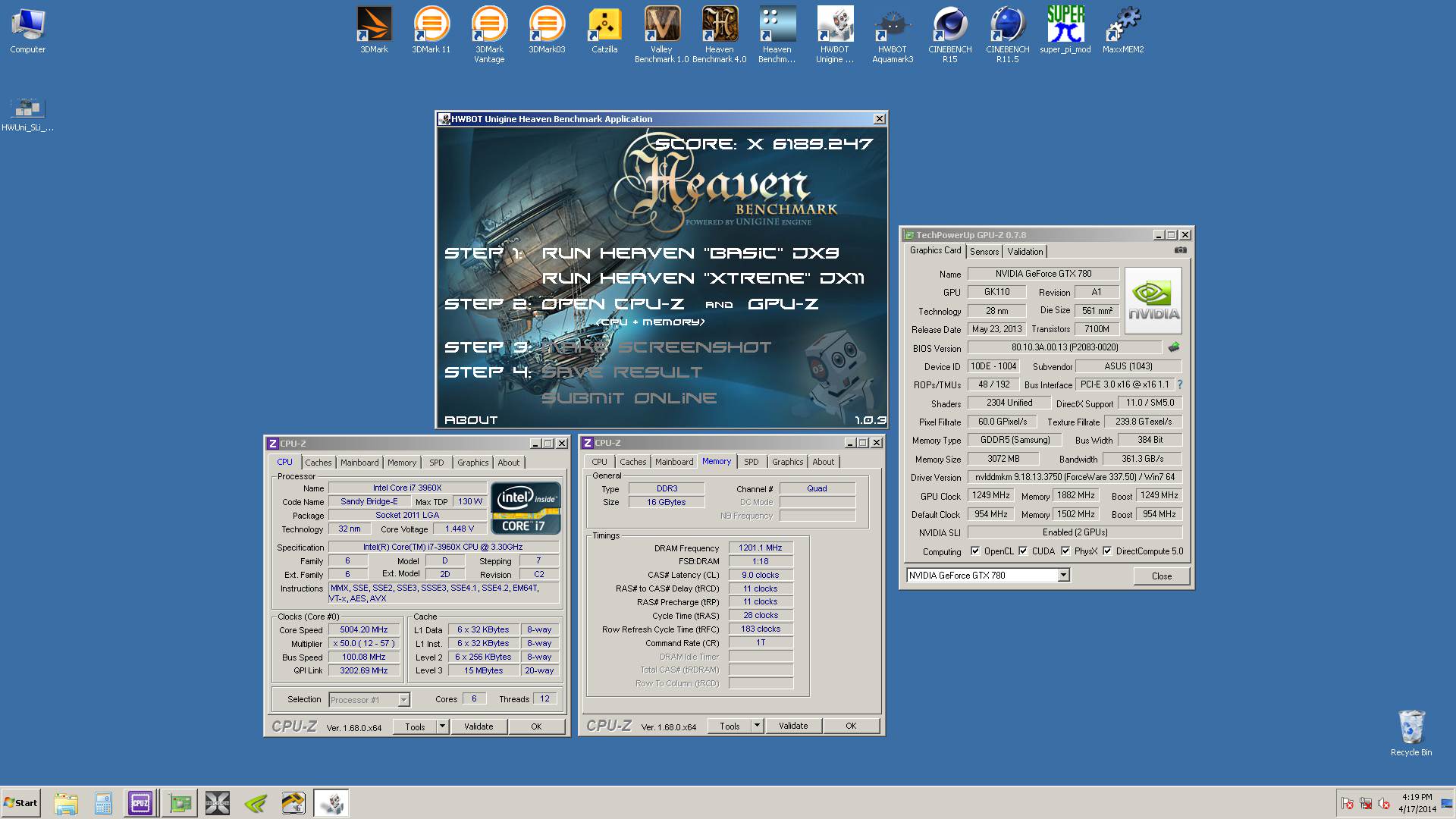Select the super_pi_mod desktop icon
Image resolution: width=1456 pixels, height=819 pixels.
click(x=1065, y=30)
